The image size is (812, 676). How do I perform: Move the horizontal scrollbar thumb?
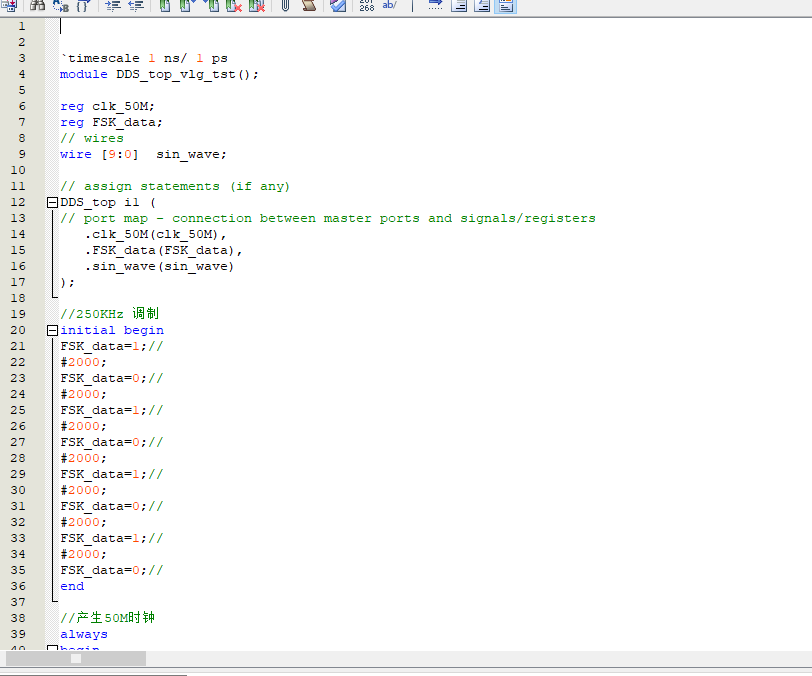pos(76,658)
